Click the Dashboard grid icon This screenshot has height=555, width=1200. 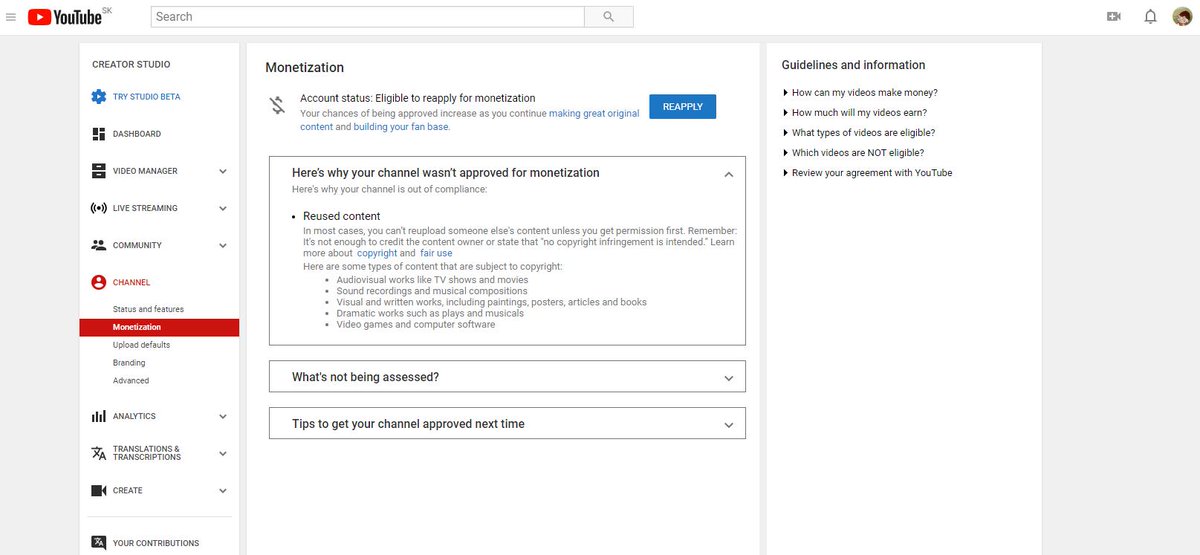coord(99,134)
